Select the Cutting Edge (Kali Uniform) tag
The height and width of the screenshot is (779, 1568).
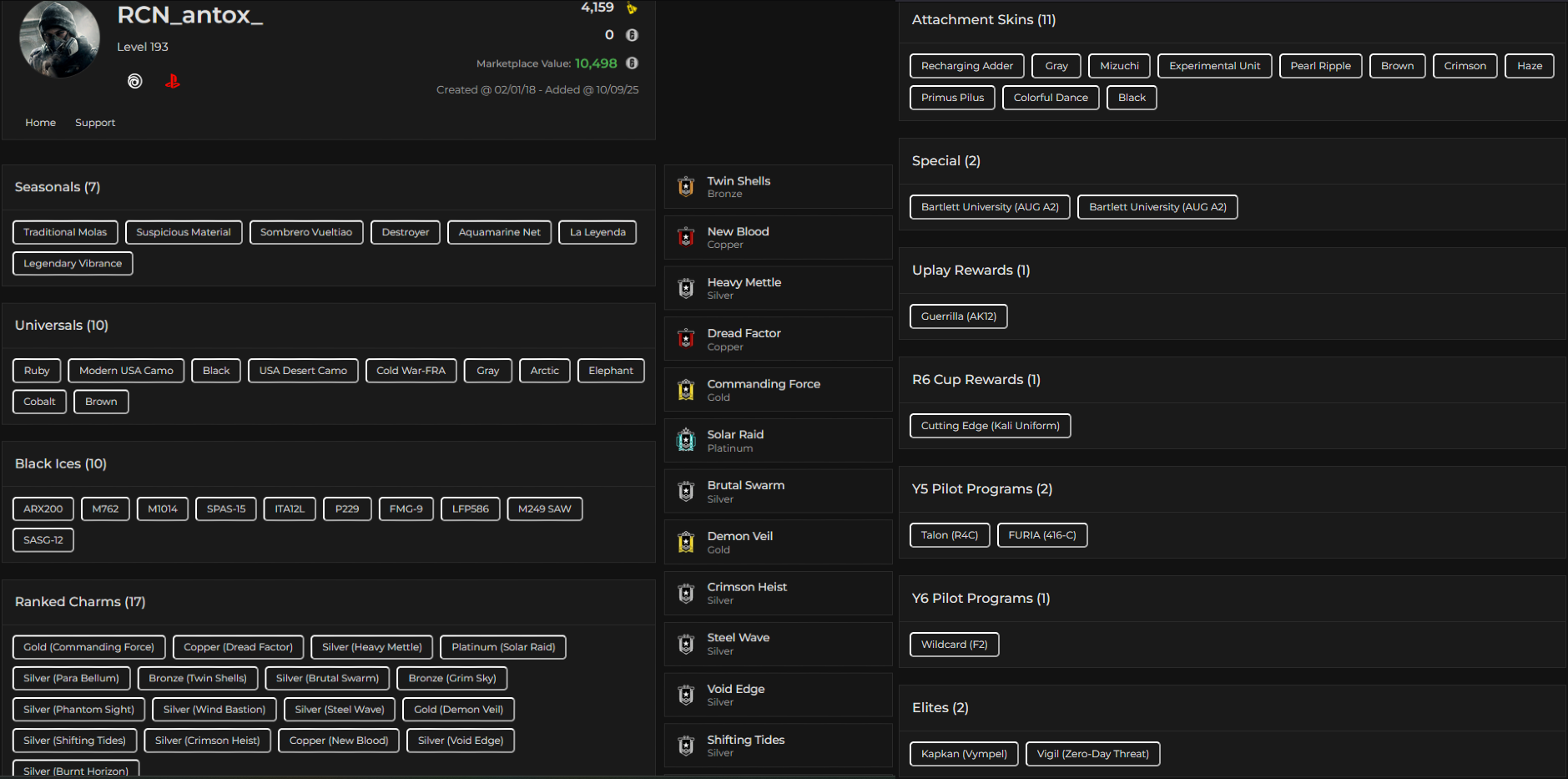(991, 426)
